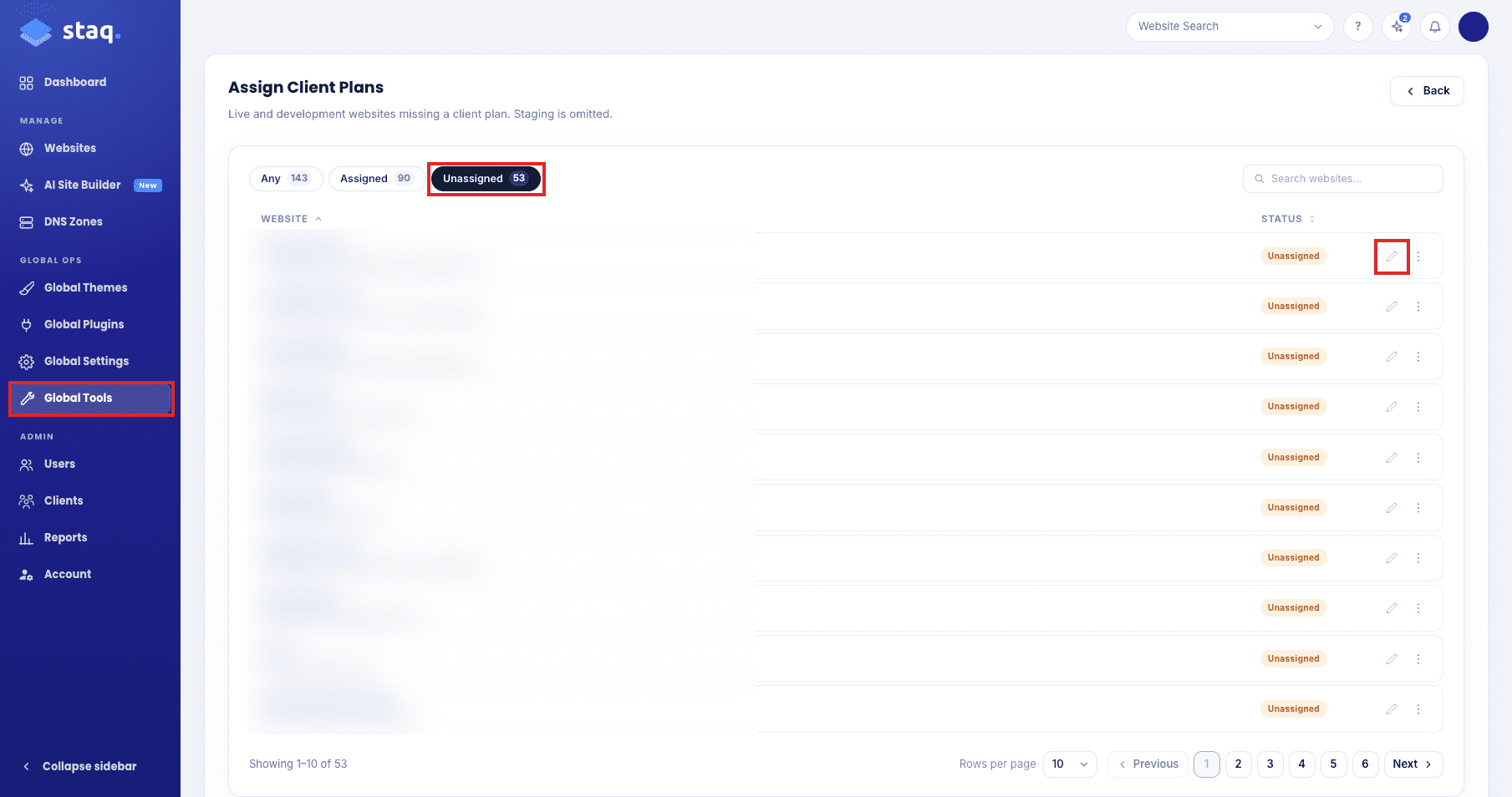This screenshot has width=1512, height=797.
Task: Click the staq logo in the sidebar
Action: coord(70,32)
